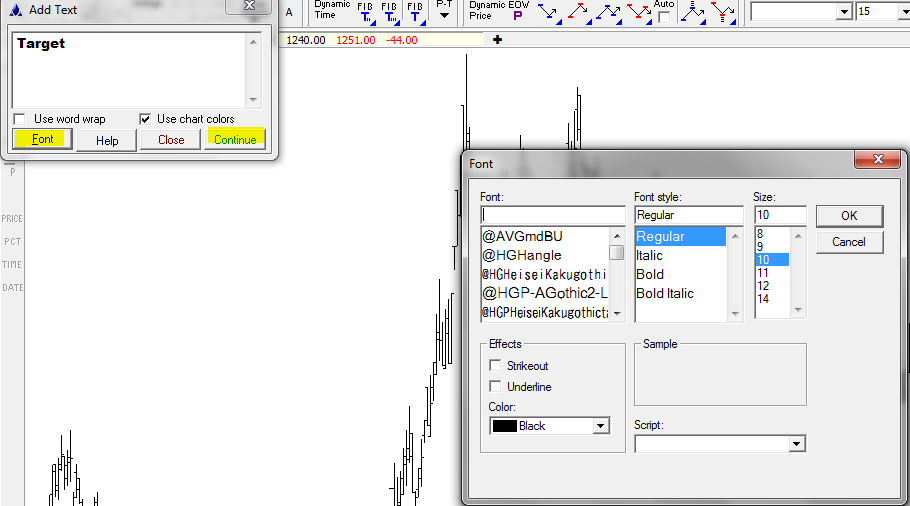Click the font list scroll-down arrow
Viewport: 910px width, 506px height.
coord(616,313)
